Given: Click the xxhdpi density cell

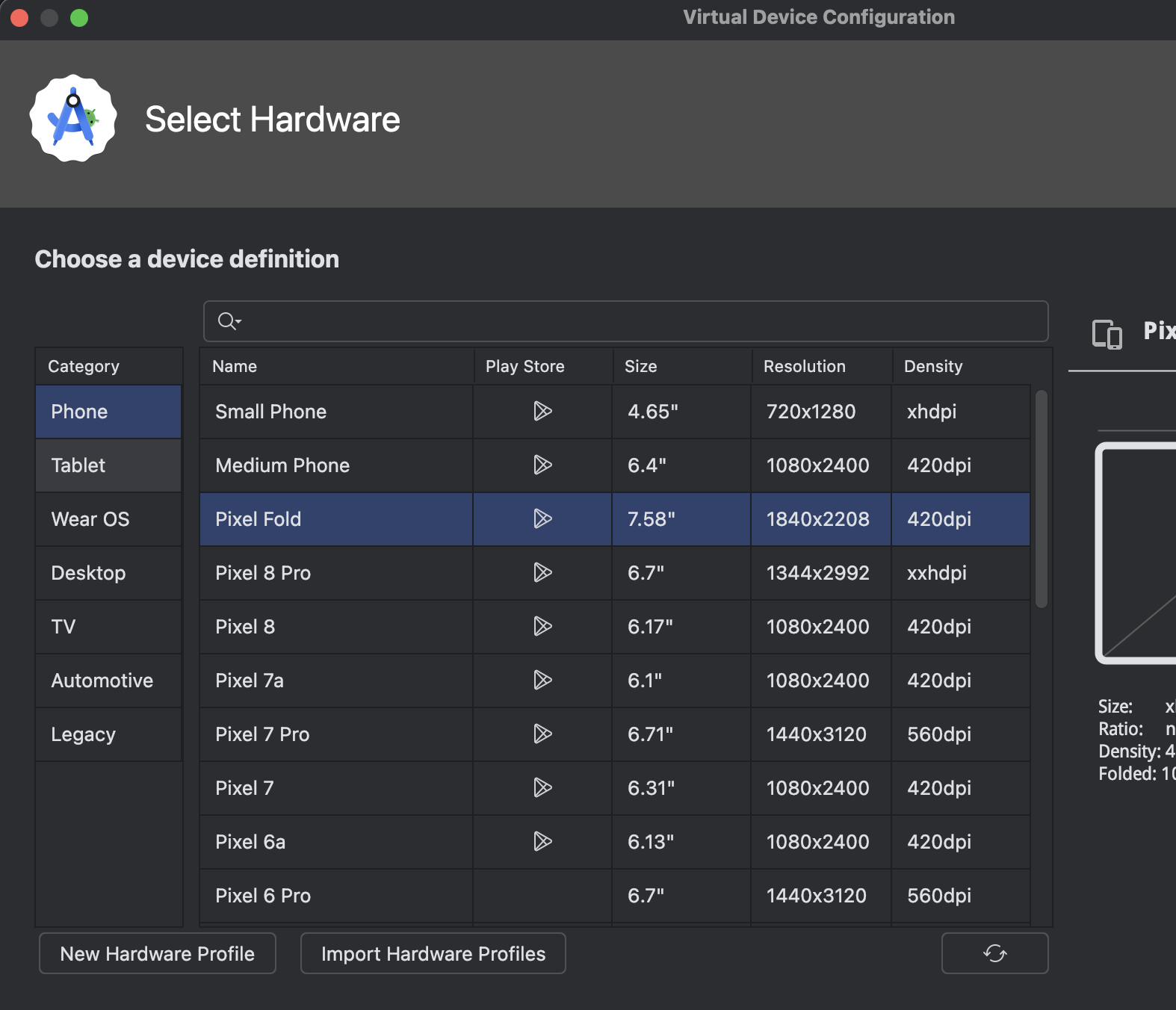Looking at the screenshot, I should tap(961, 573).
